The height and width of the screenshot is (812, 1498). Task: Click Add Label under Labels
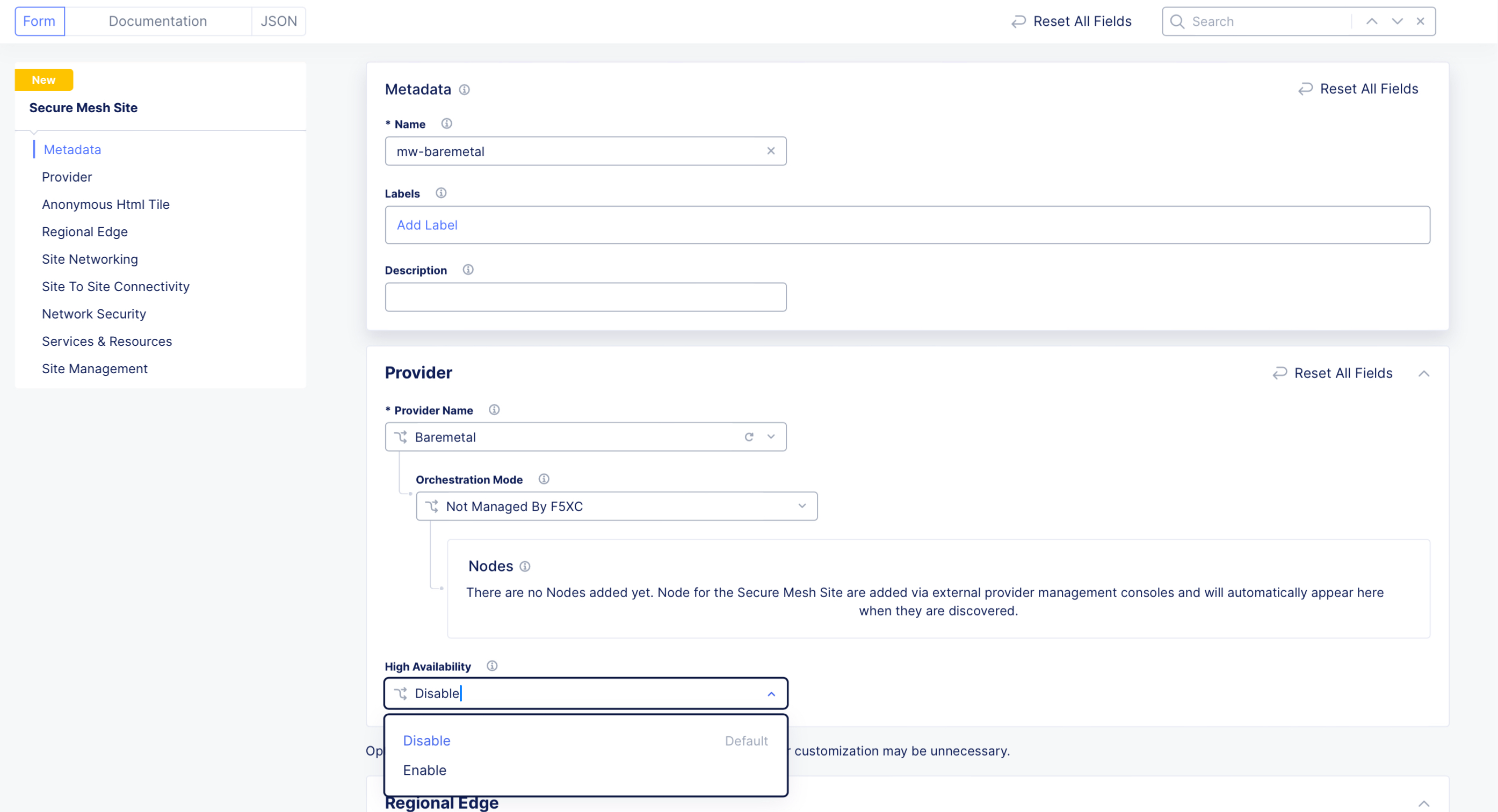(428, 225)
